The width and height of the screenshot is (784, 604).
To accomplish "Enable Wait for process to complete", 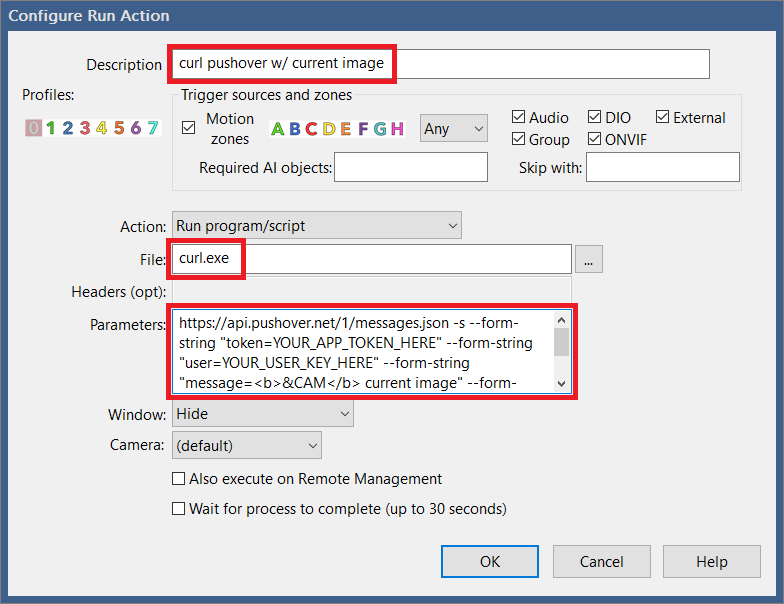I will pos(180,509).
